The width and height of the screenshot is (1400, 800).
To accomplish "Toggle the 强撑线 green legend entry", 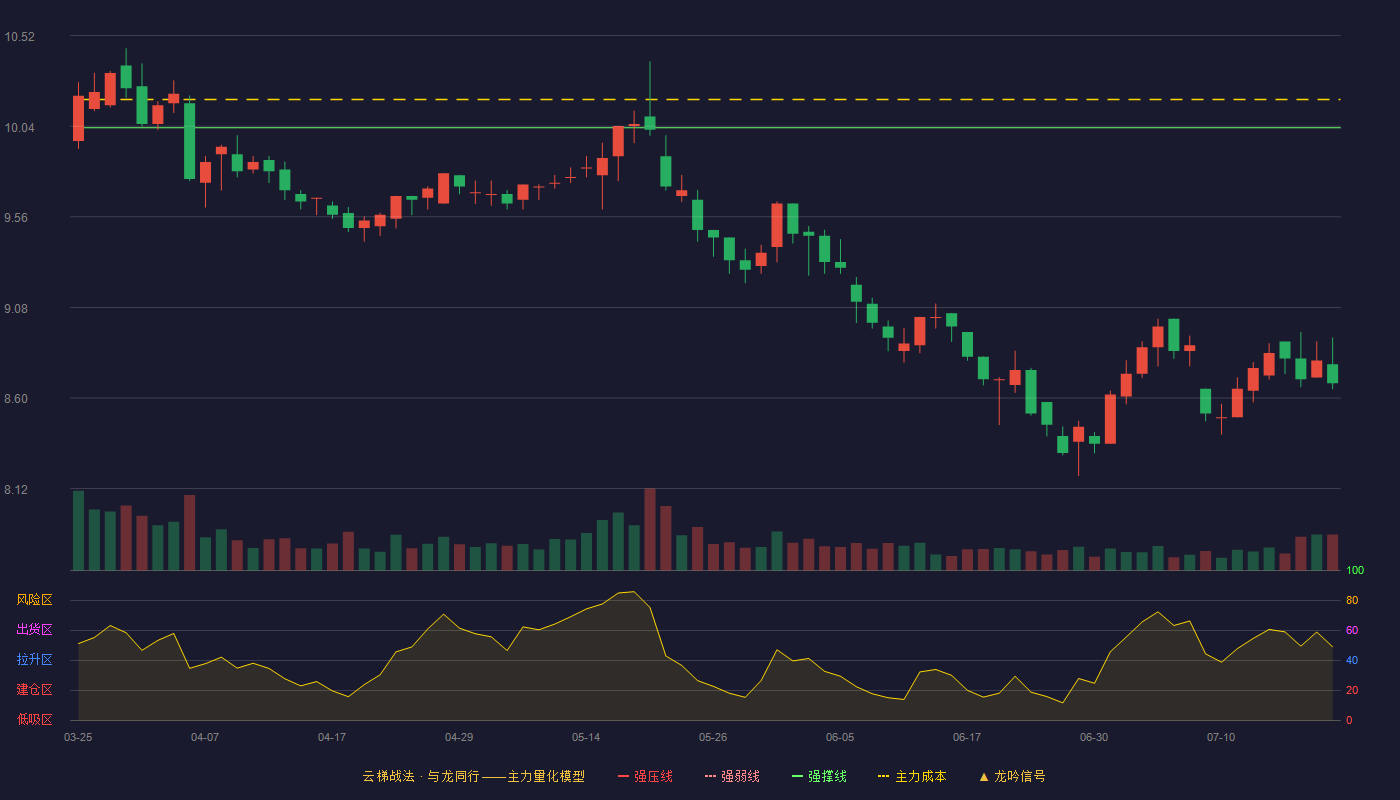I will [819, 776].
